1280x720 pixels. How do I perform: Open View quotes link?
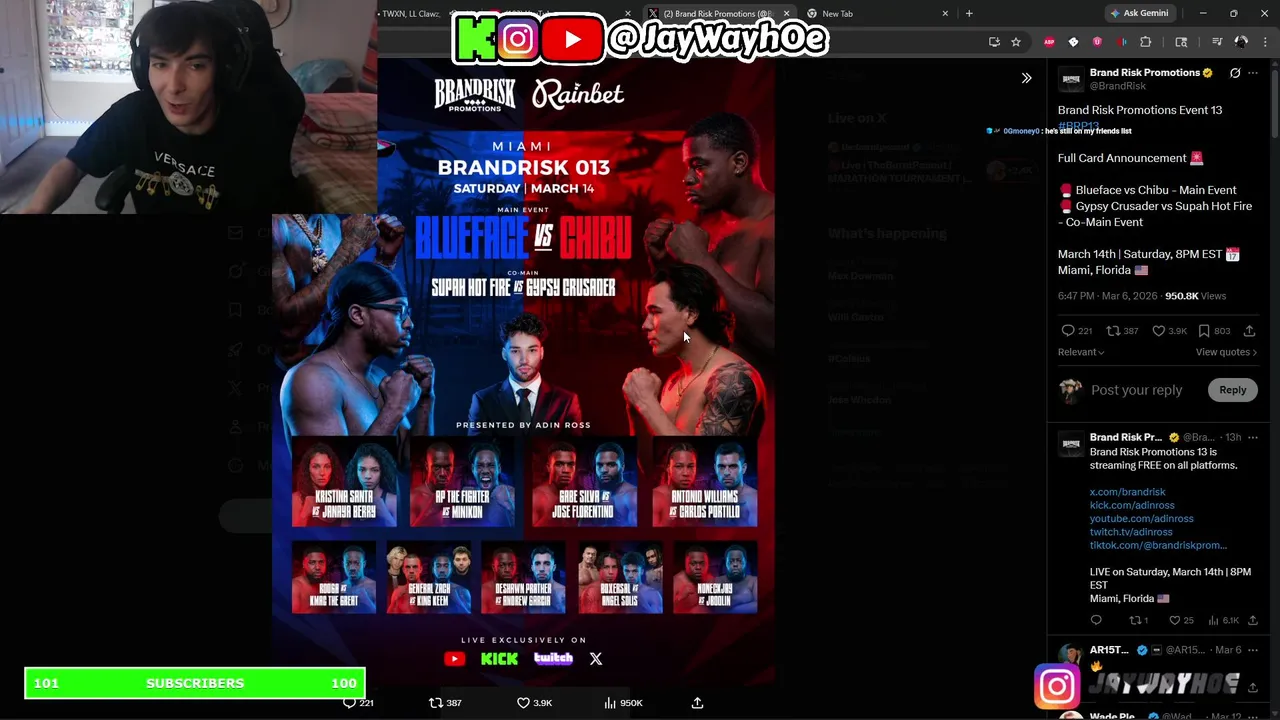pyautogui.click(x=1226, y=352)
